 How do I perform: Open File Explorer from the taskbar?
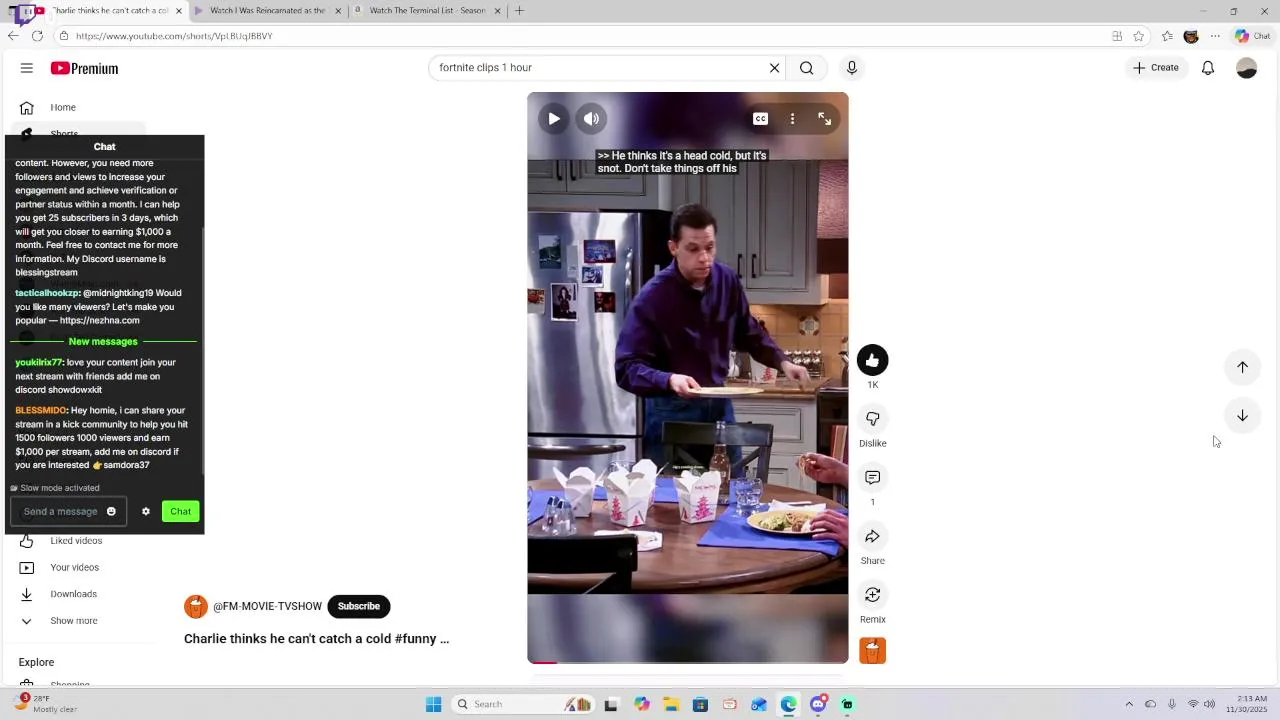pos(671,704)
